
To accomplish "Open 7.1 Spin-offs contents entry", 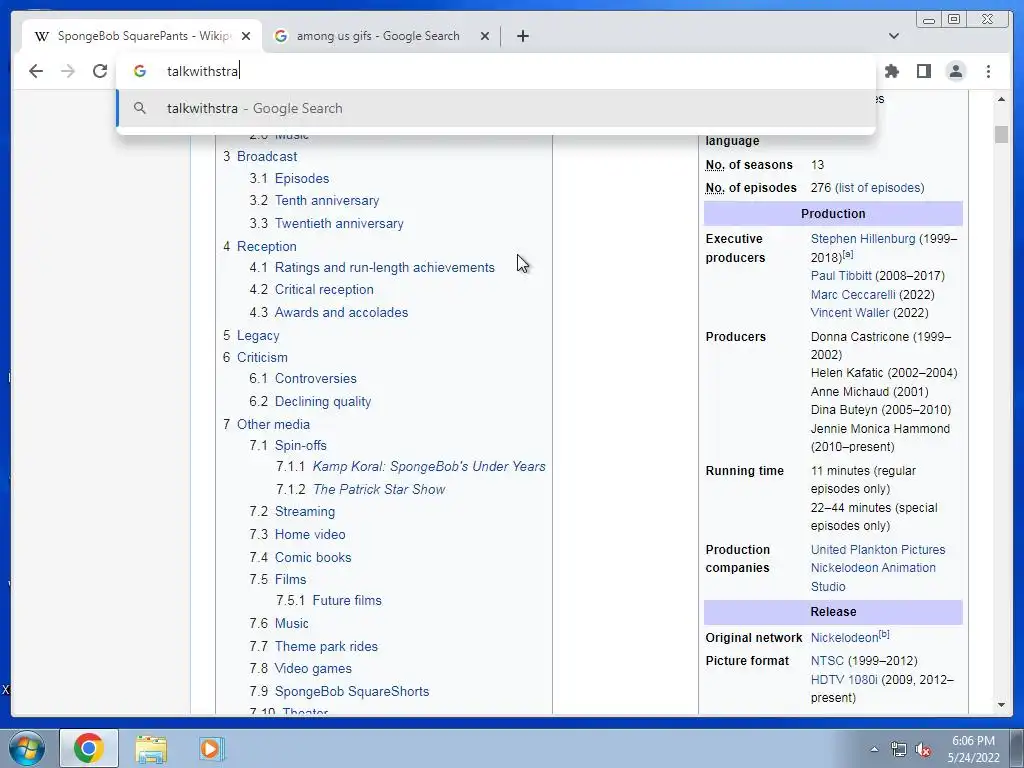I will tap(300, 445).
